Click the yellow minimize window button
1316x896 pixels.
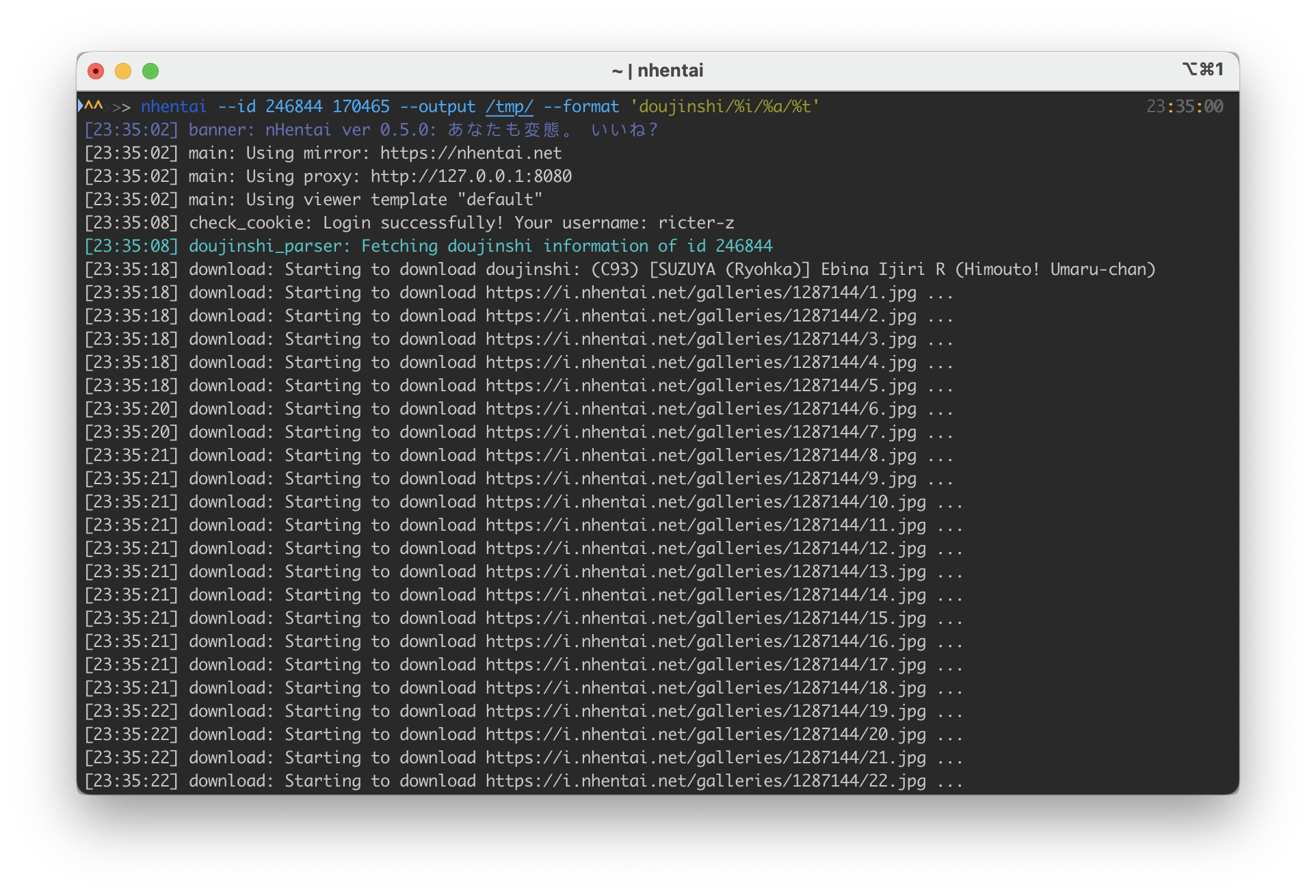click(x=123, y=71)
